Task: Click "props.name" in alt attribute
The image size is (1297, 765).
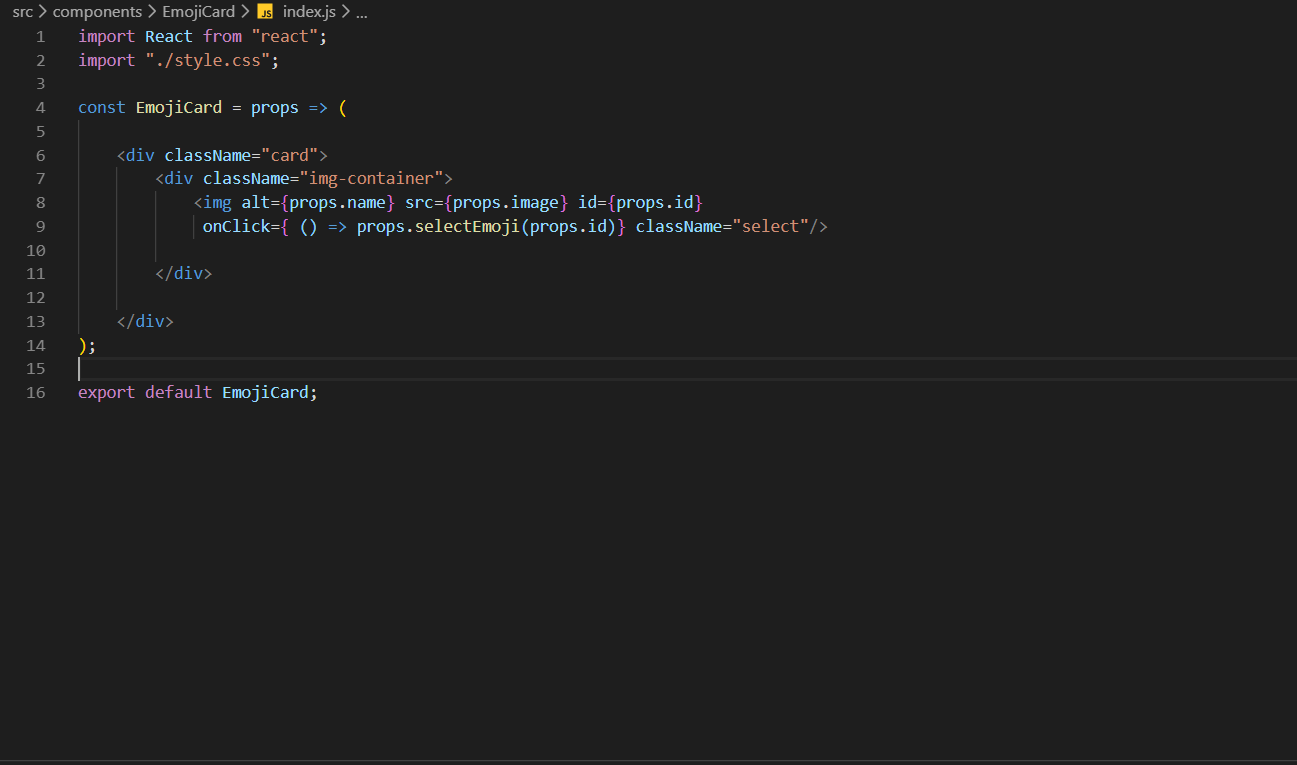Action: click(x=337, y=202)
